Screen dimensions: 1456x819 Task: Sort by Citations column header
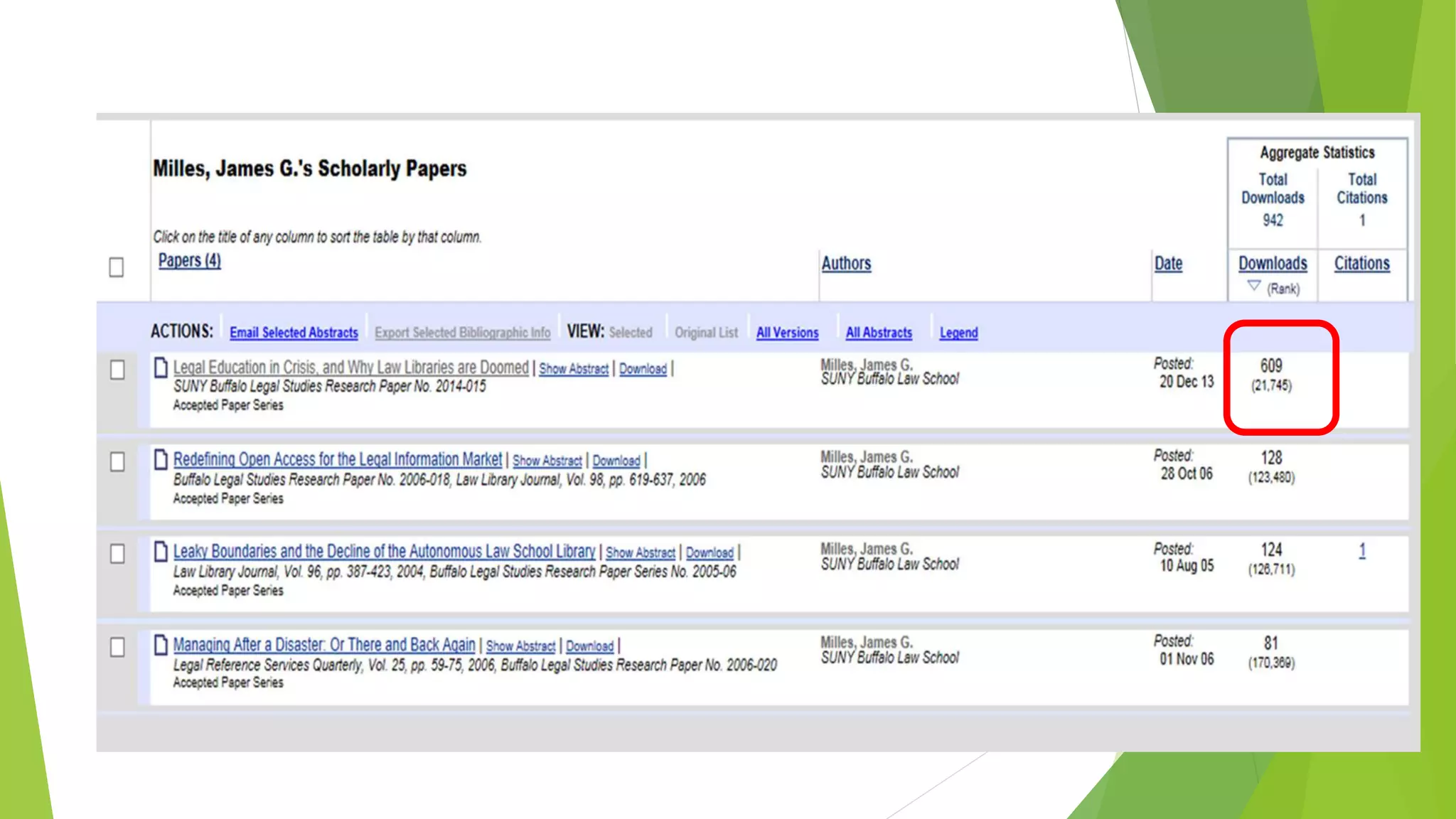(1361, 264)
